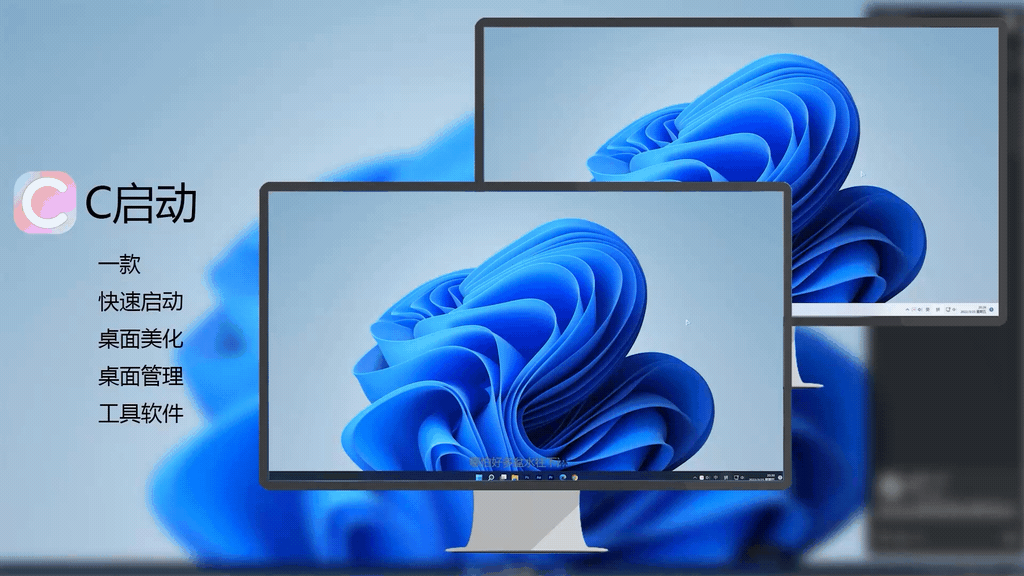1024x576 pixels.
Task: Click the 工具软件 feature text
Action: click(x=140, y=413)
